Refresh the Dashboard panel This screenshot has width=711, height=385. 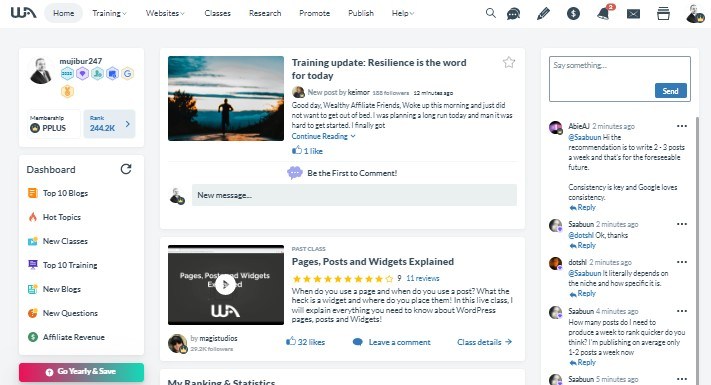[126, 169]
